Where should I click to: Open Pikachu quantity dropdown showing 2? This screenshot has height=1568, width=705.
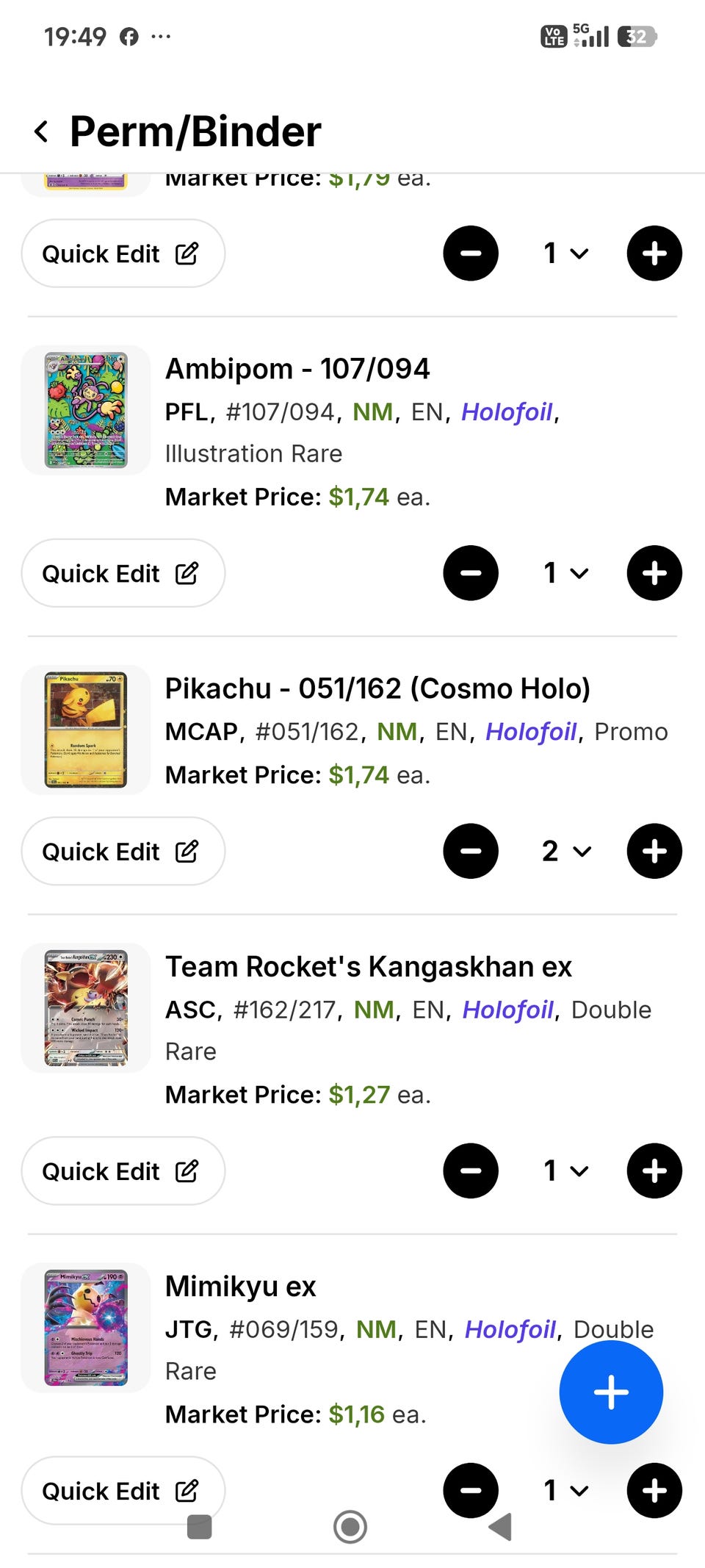(565, 851)
